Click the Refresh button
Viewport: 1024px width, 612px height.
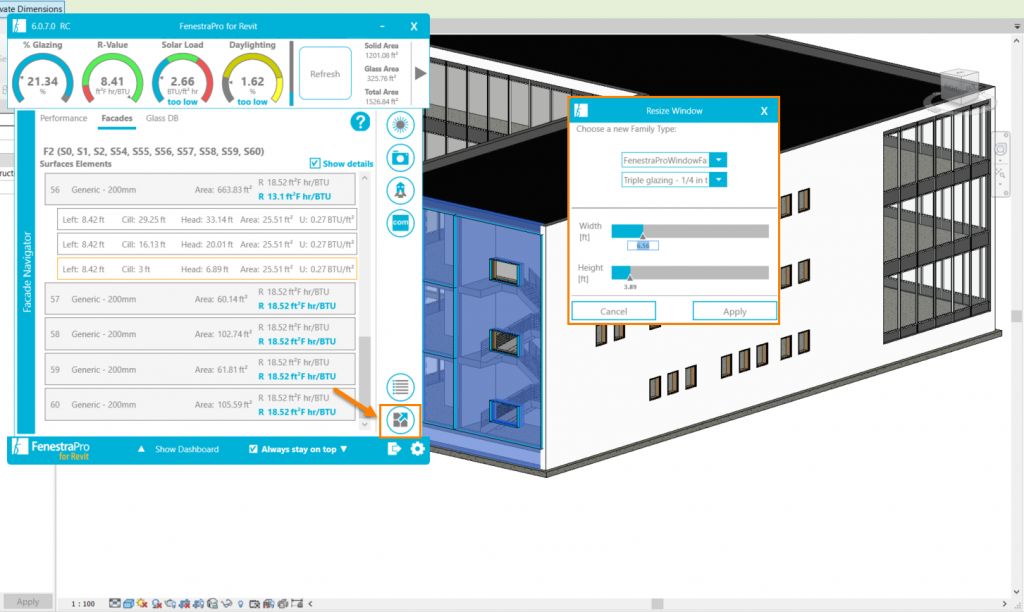325,74
